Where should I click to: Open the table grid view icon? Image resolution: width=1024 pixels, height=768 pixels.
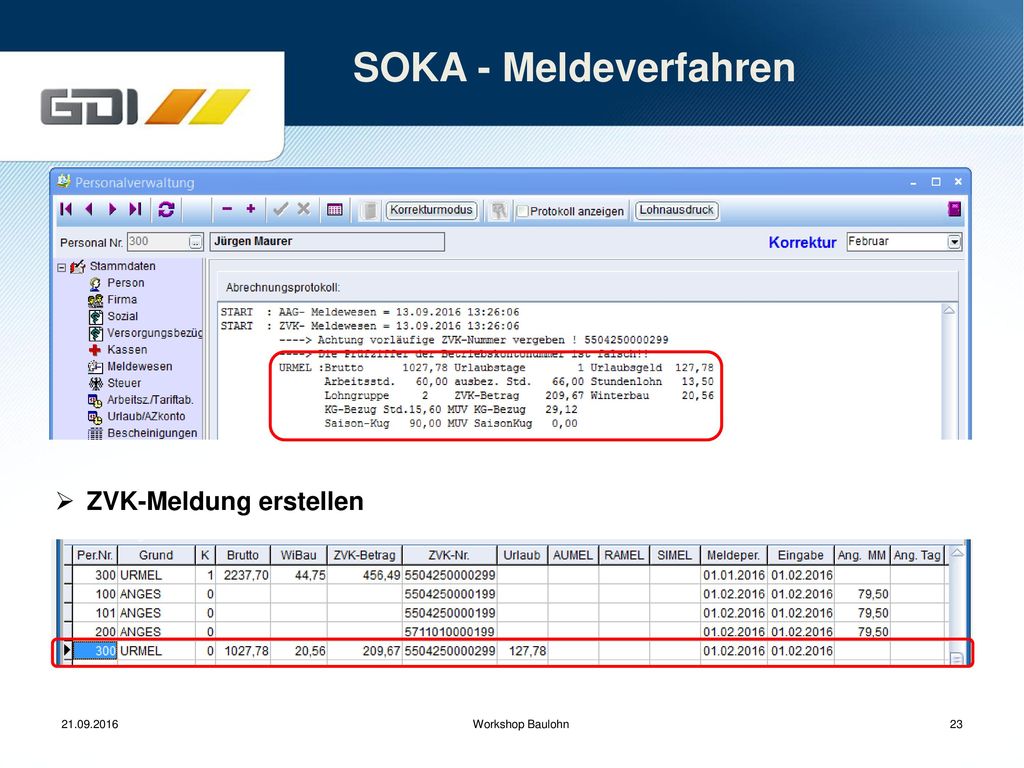pos(335,210)
